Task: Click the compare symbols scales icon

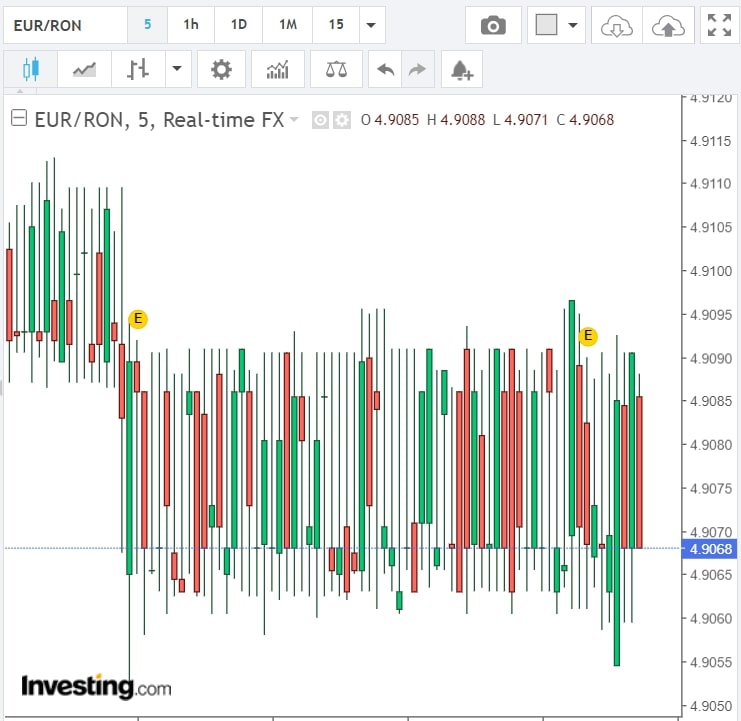Action: pos(336,69)
